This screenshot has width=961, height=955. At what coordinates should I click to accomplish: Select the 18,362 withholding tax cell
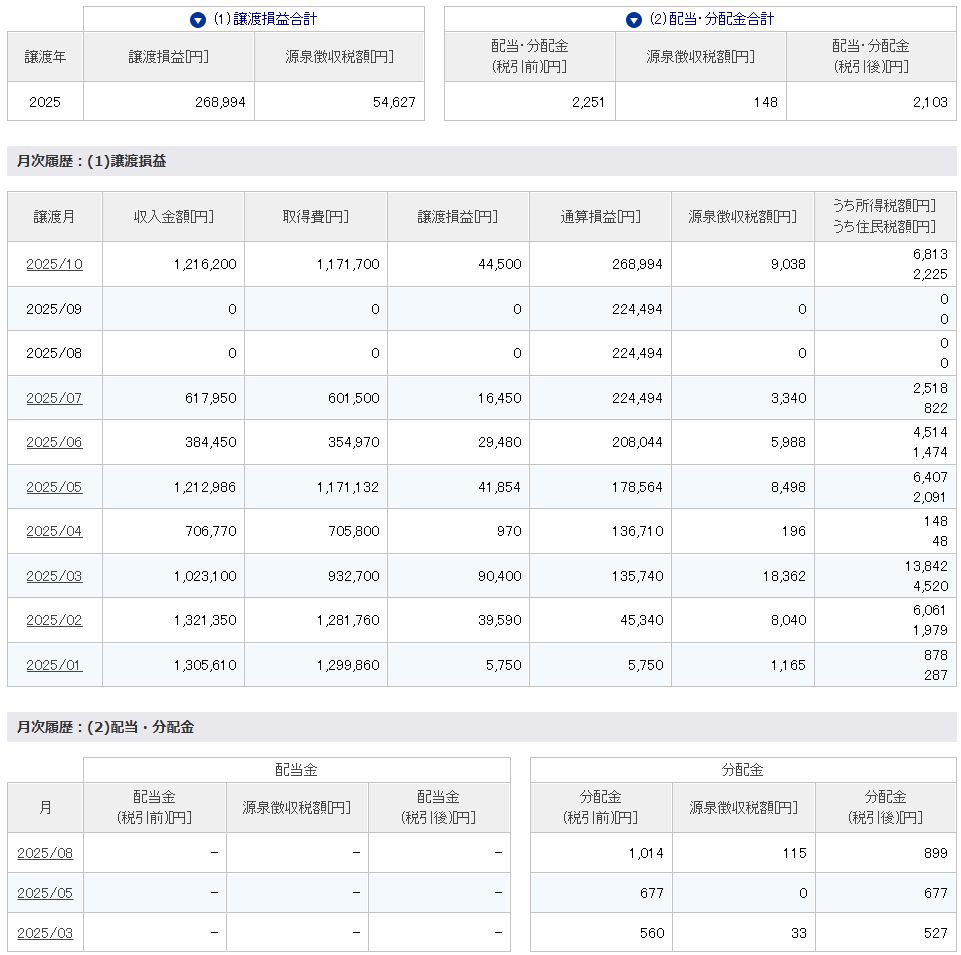pyautogui.click(x=742, y=576)
